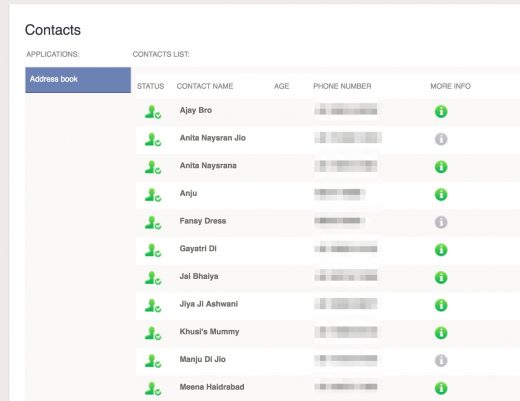
Task: Select contact name Jai Bhaiya
Action: [x=199, y=276]
